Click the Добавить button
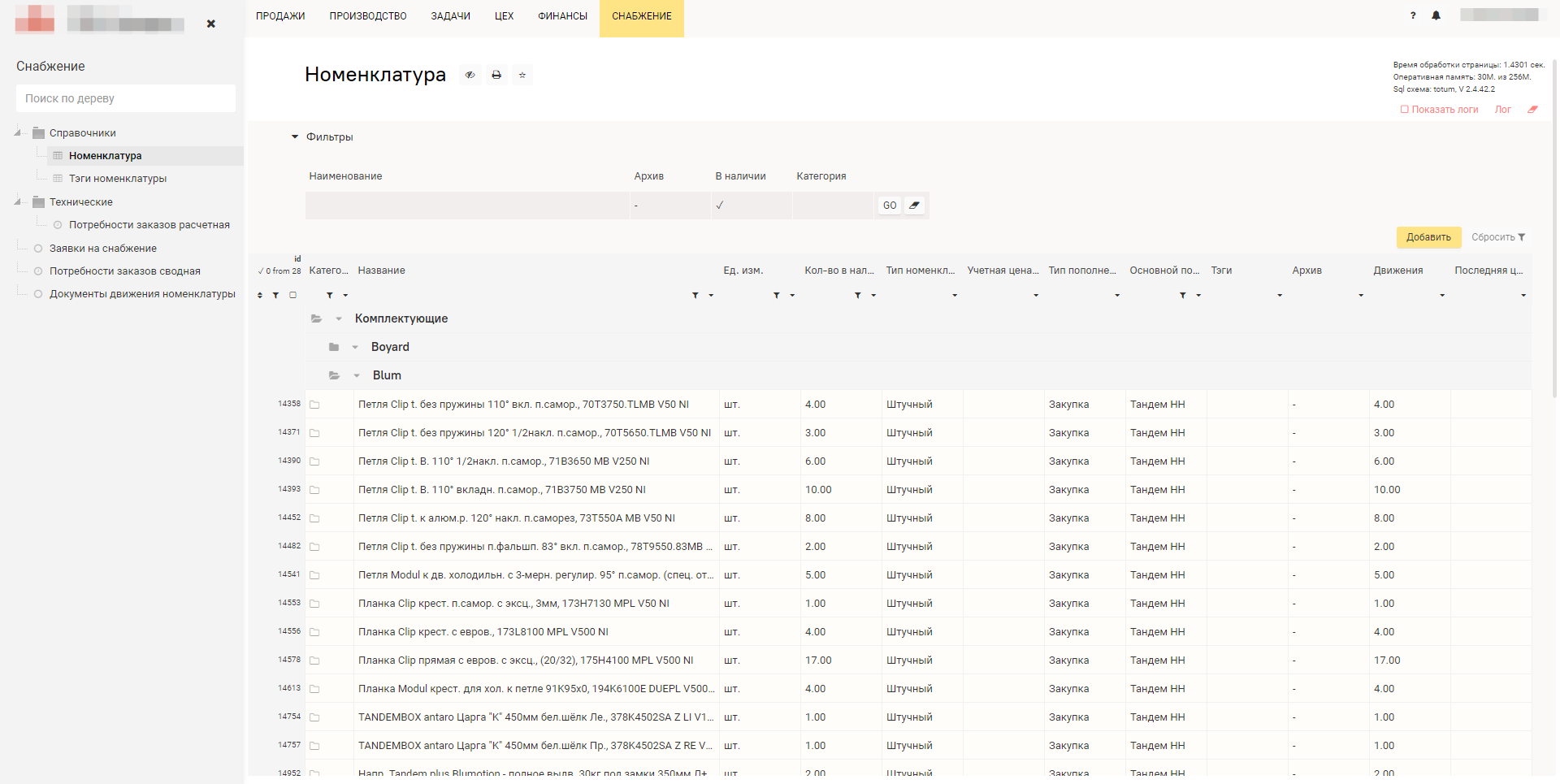This screenshot has height=784, width=1560. coord(1428,237)
